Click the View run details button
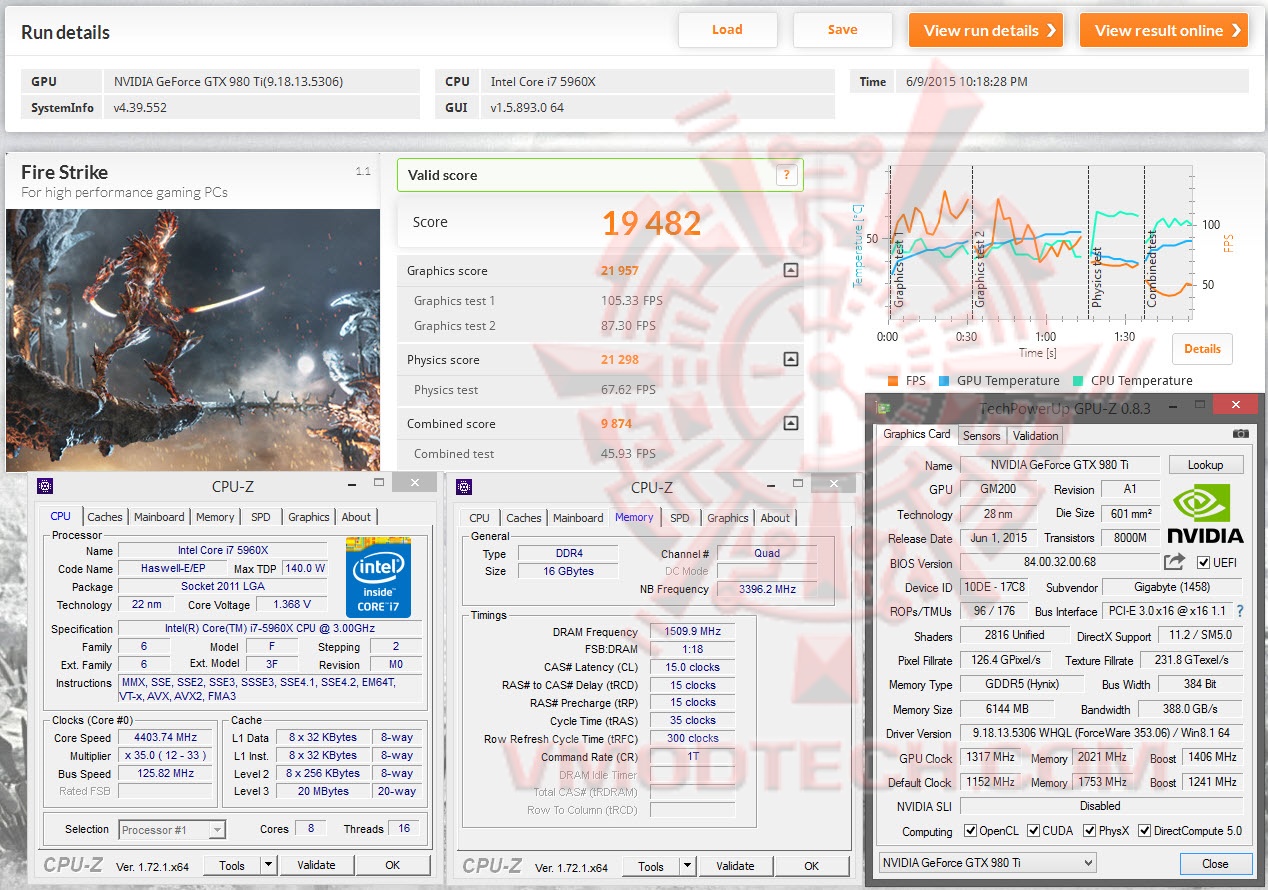Viewport: 1268px width, 890px height. pyautogui.click(x=985, y=30)
